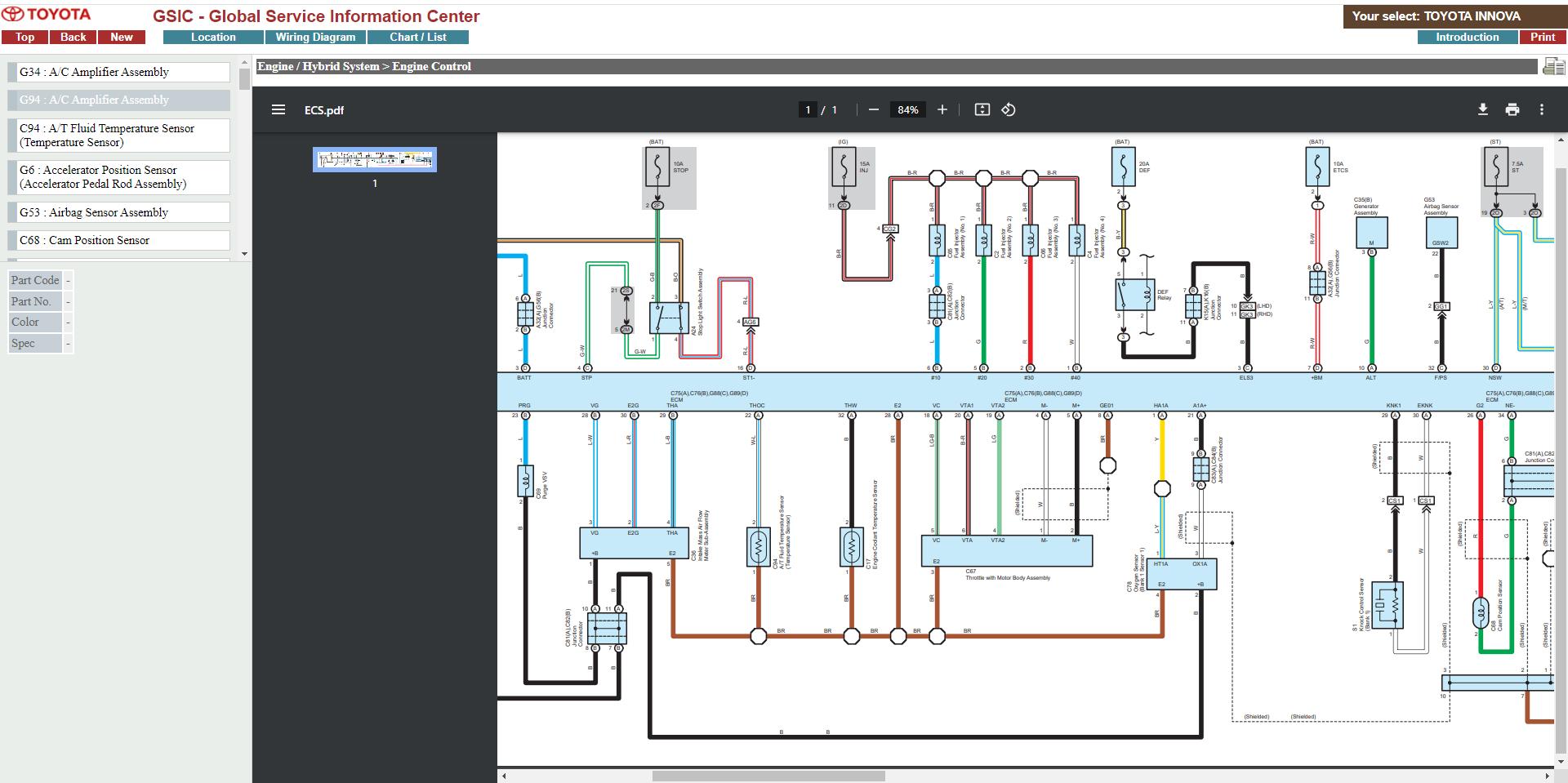Viewport: 1568px width, 783px height.
Task: Click the Part No. label
Action: (x=35, y=301)
